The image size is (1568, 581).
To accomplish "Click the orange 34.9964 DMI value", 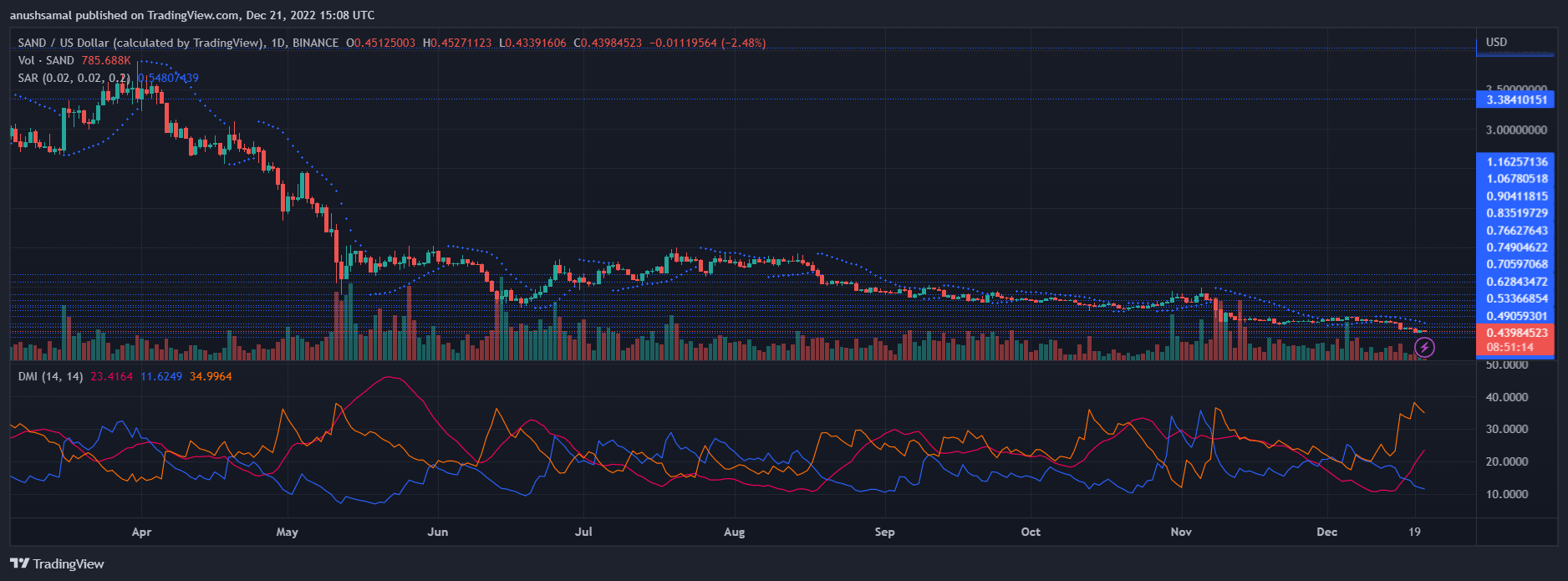I will point(211,377).
